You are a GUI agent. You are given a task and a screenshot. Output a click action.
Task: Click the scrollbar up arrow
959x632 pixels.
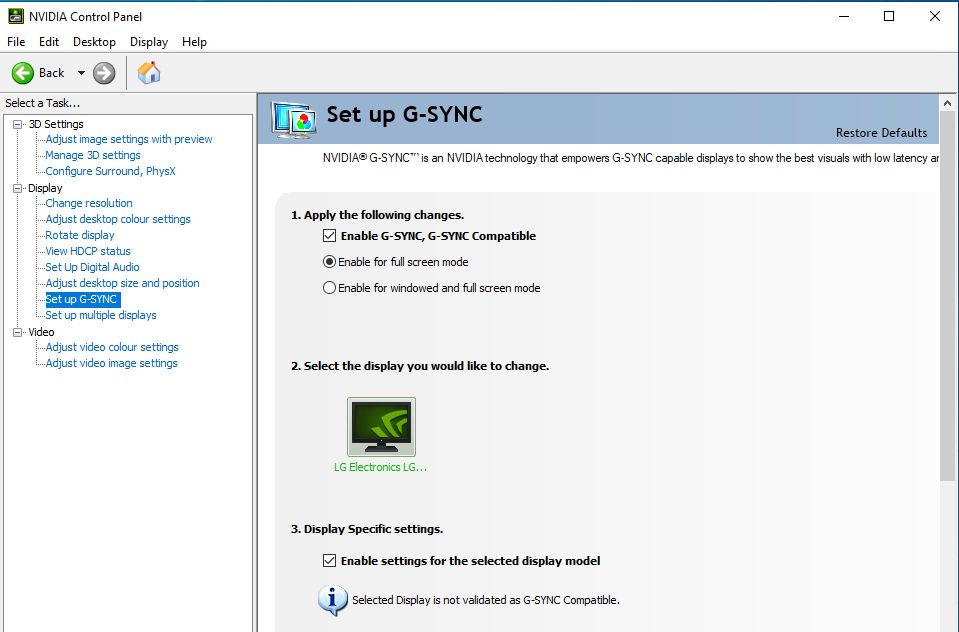point(947,103)
